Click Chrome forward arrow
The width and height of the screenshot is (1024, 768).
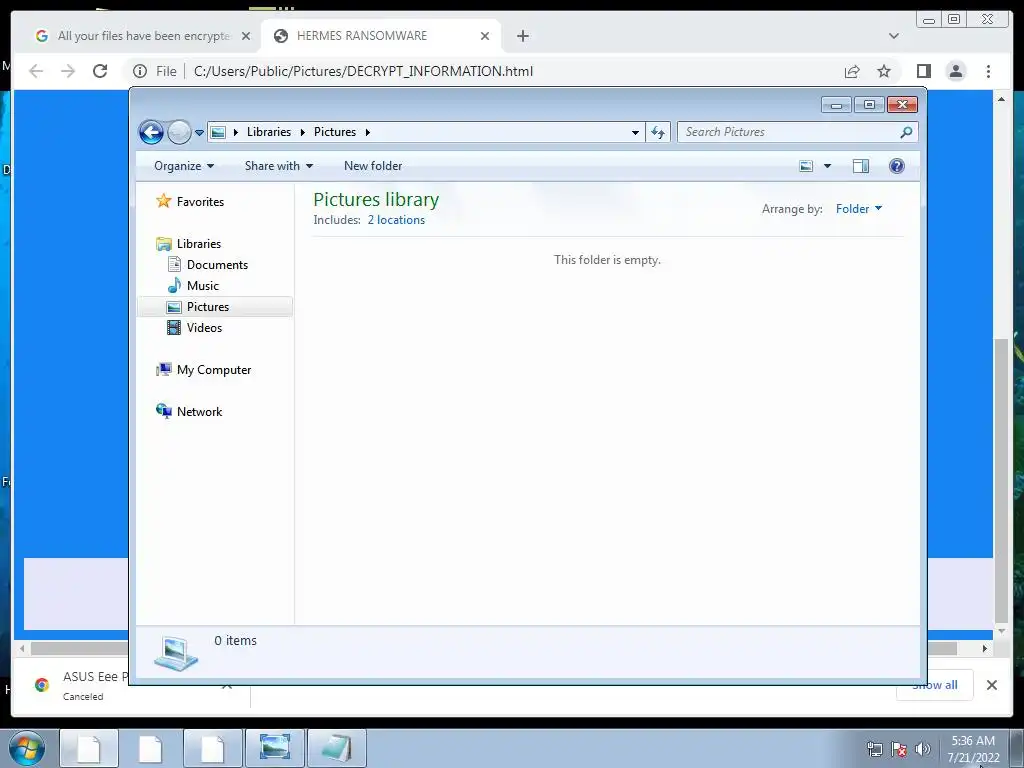[x=68, y=71]
